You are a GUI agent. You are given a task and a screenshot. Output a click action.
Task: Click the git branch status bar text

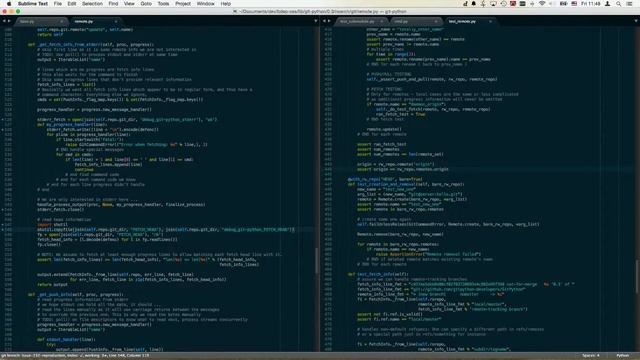[x=75, y=356]
